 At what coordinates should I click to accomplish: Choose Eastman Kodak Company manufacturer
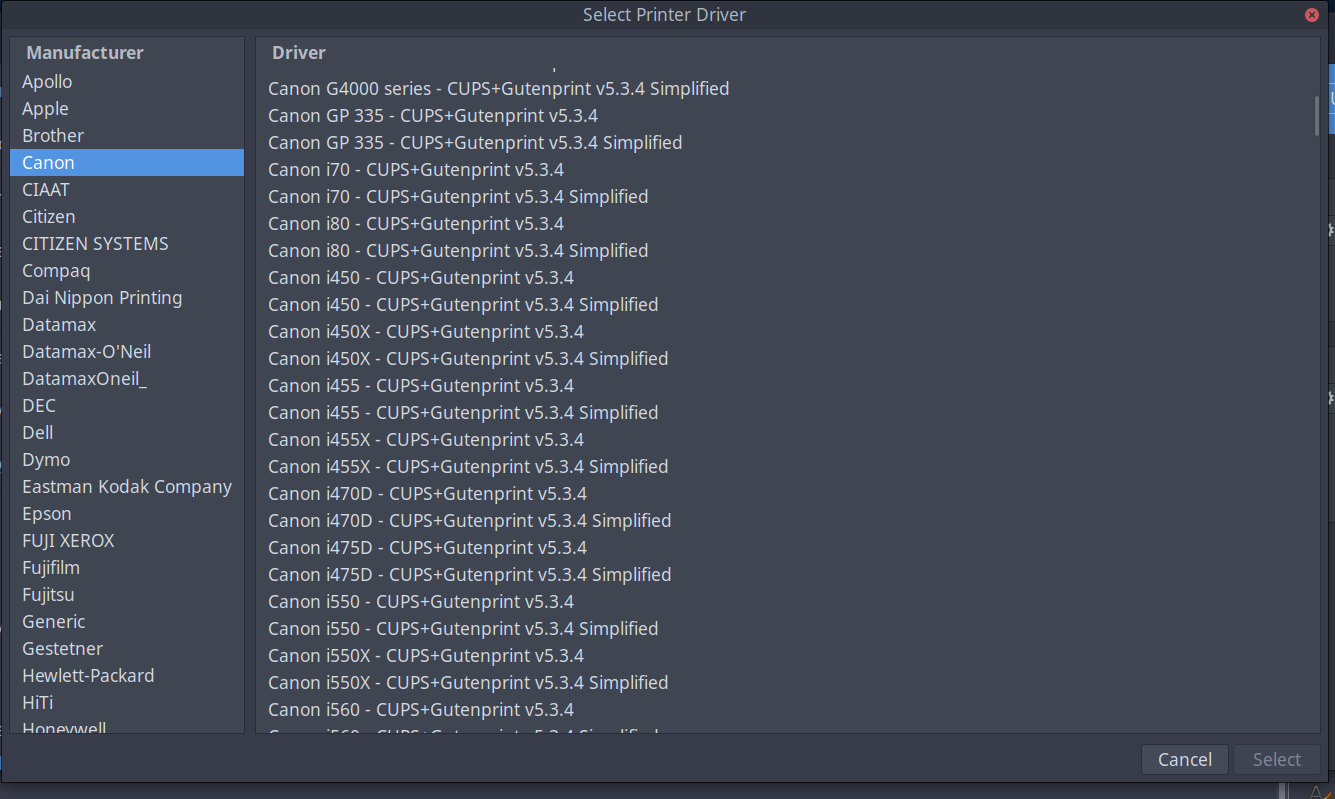(x=127, y=487)
